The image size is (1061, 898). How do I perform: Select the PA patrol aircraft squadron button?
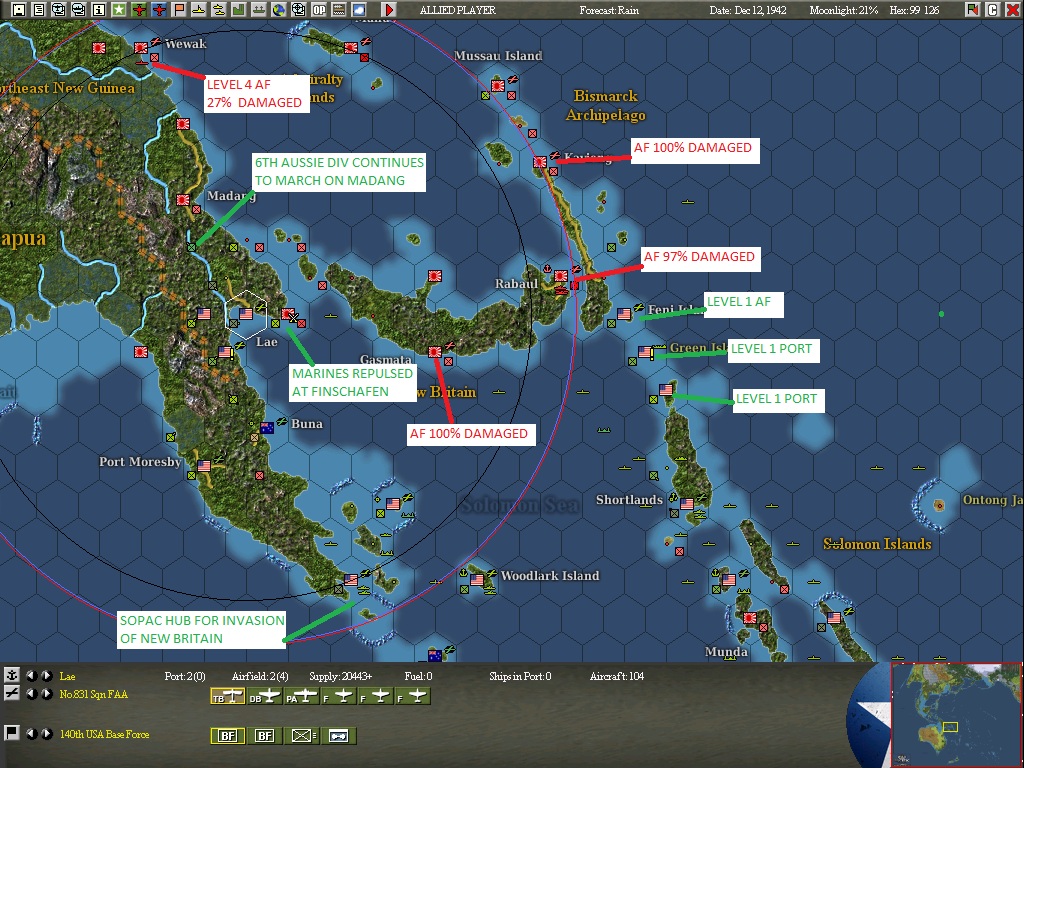pyautogui.click(x=302, y=696)
